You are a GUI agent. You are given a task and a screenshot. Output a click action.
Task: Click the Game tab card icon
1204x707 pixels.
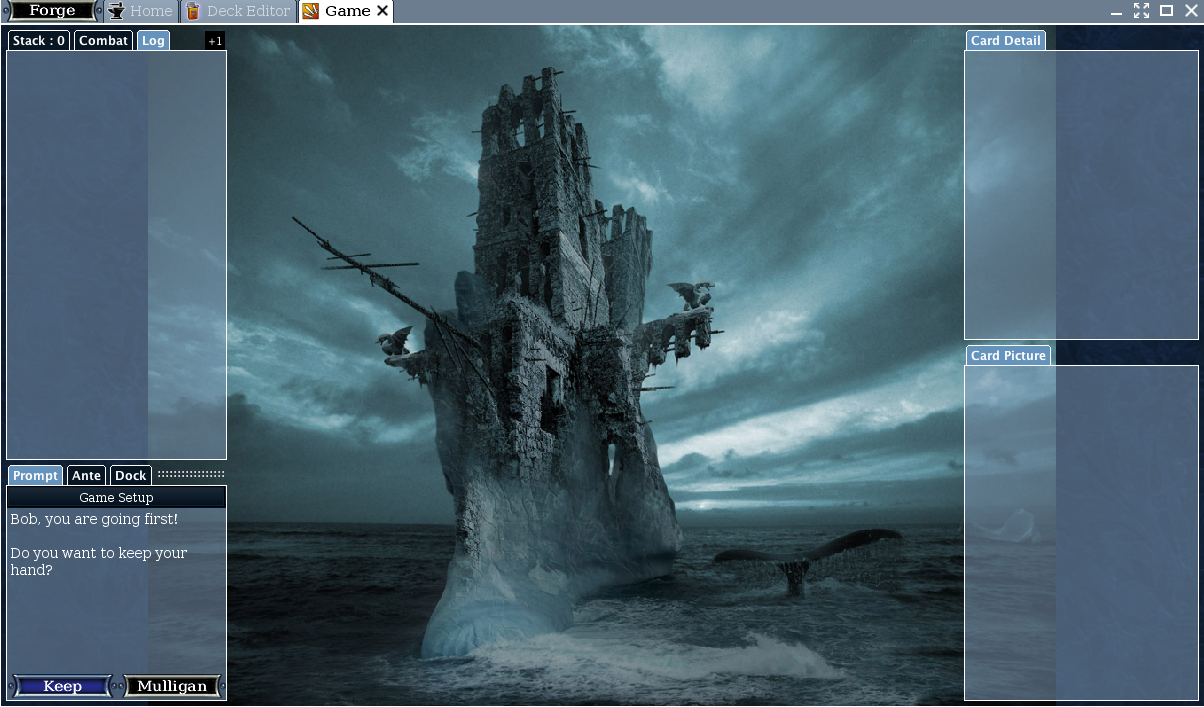pyautogui.click(x=311, y=11)
